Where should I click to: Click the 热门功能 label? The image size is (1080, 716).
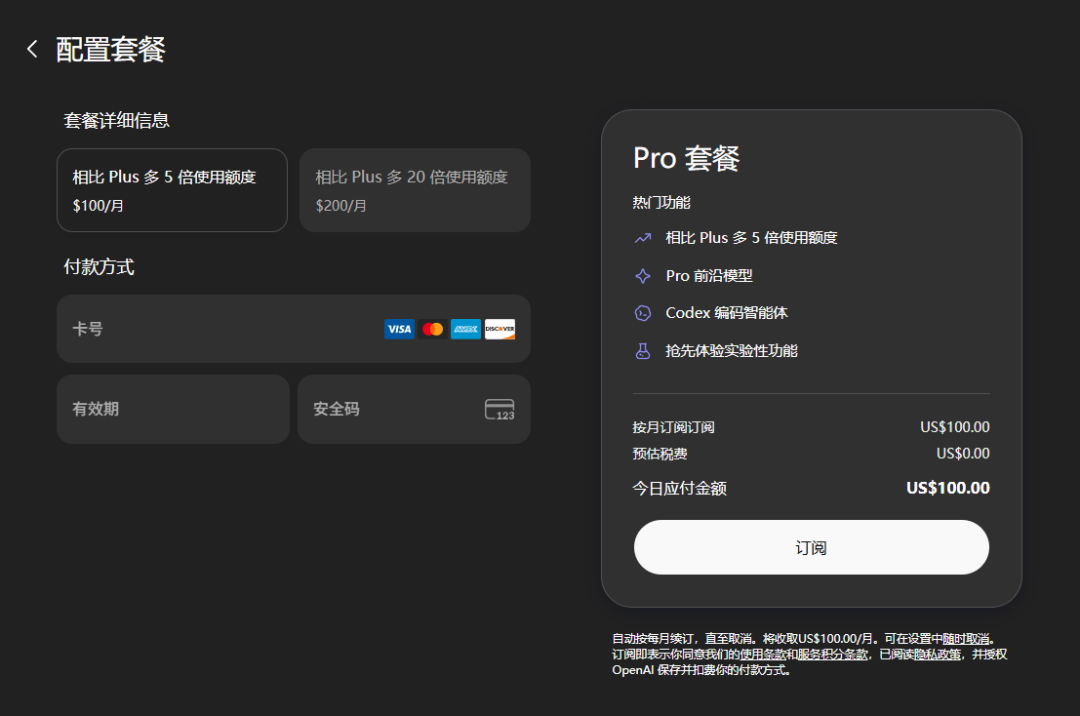(x=661, y=202)
